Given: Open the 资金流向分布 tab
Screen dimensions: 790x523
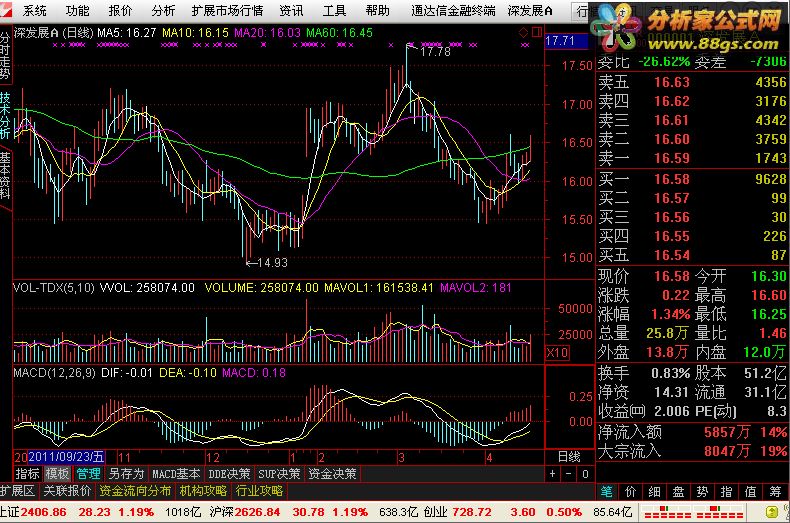Looking at the screenshot, I should click(x=135, y=491).
